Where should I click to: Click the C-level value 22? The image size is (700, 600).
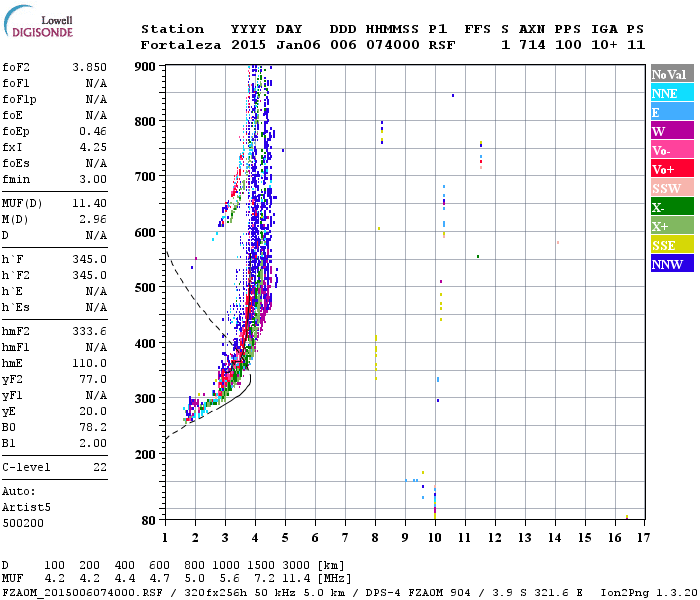[x=100, y=467]
